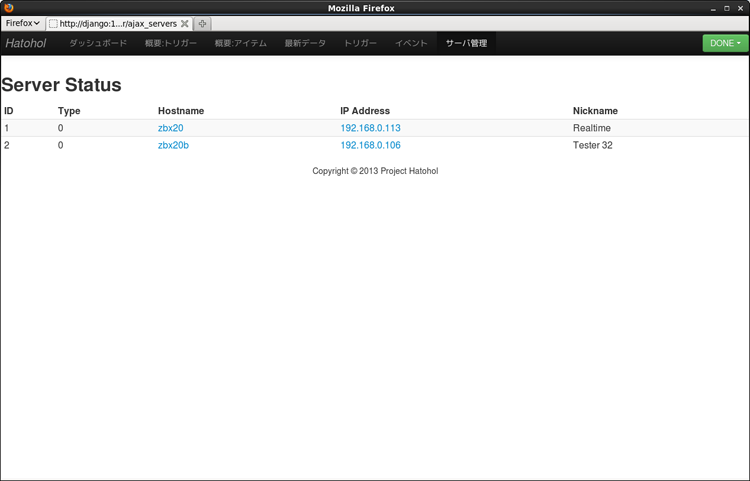Navigate to the イベント page
The image size is (750, 481).
(411, 43)
